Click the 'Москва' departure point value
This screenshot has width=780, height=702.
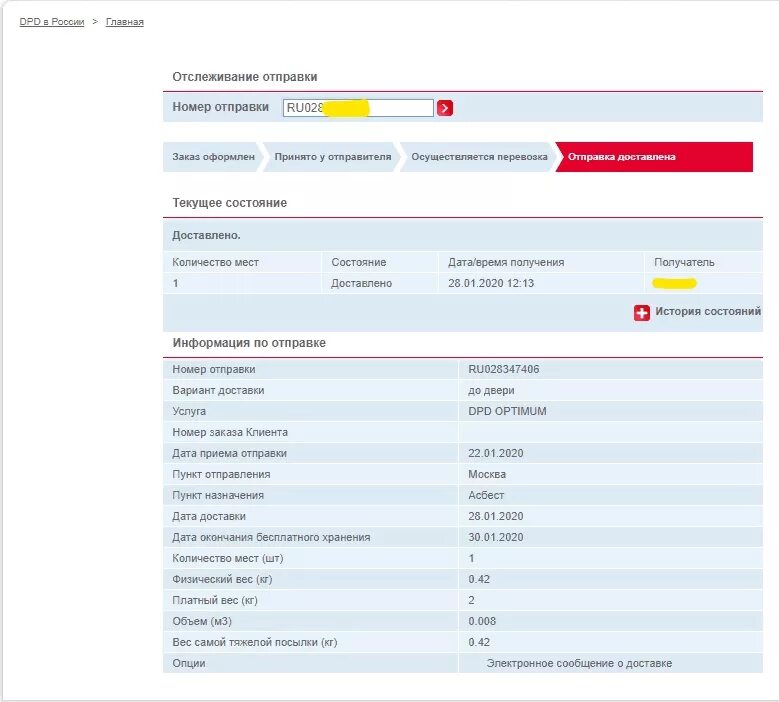487,474
